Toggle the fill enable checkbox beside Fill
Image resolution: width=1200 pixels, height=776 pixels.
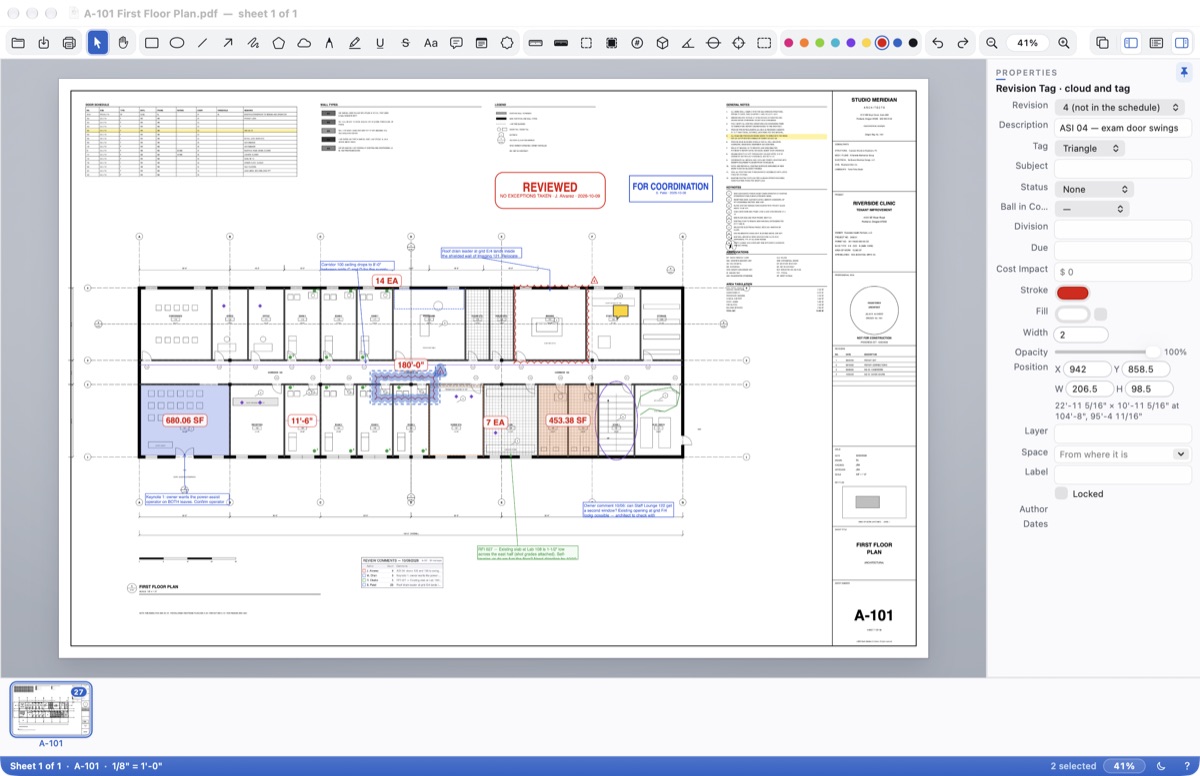click(1101, 314)
